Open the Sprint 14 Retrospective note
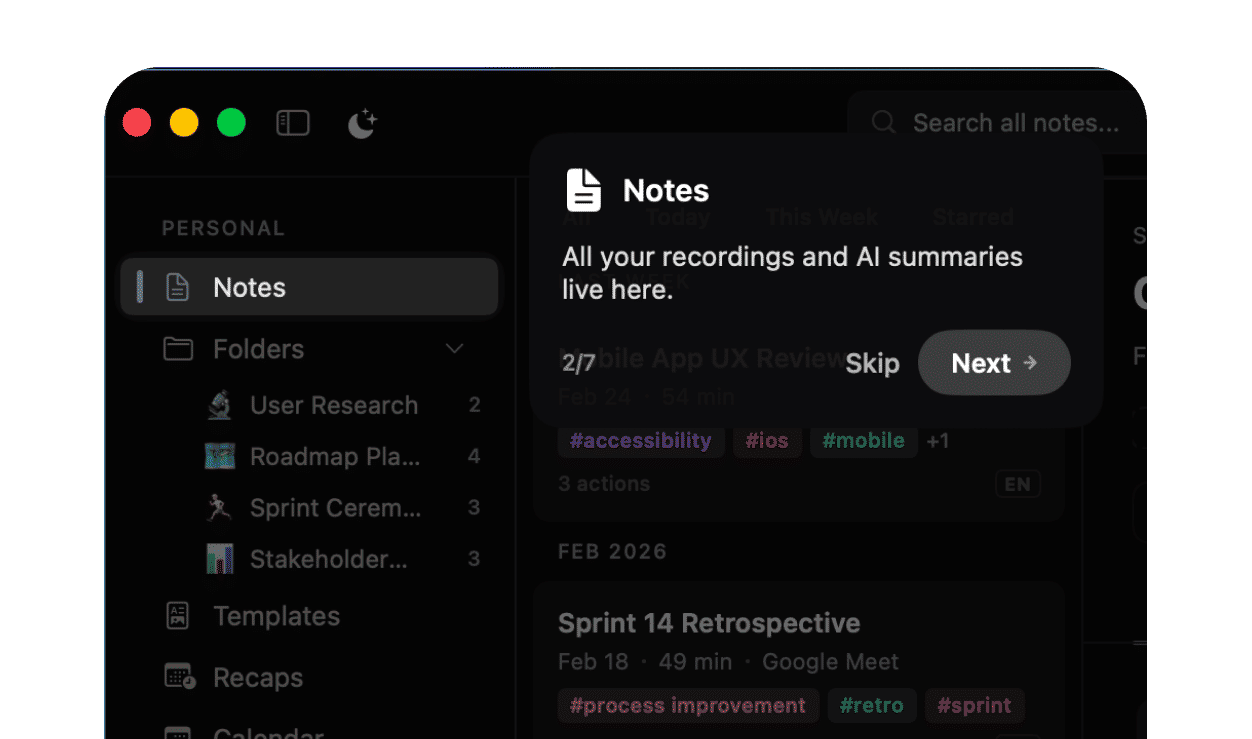The image size is (1252, 739). 709,623
